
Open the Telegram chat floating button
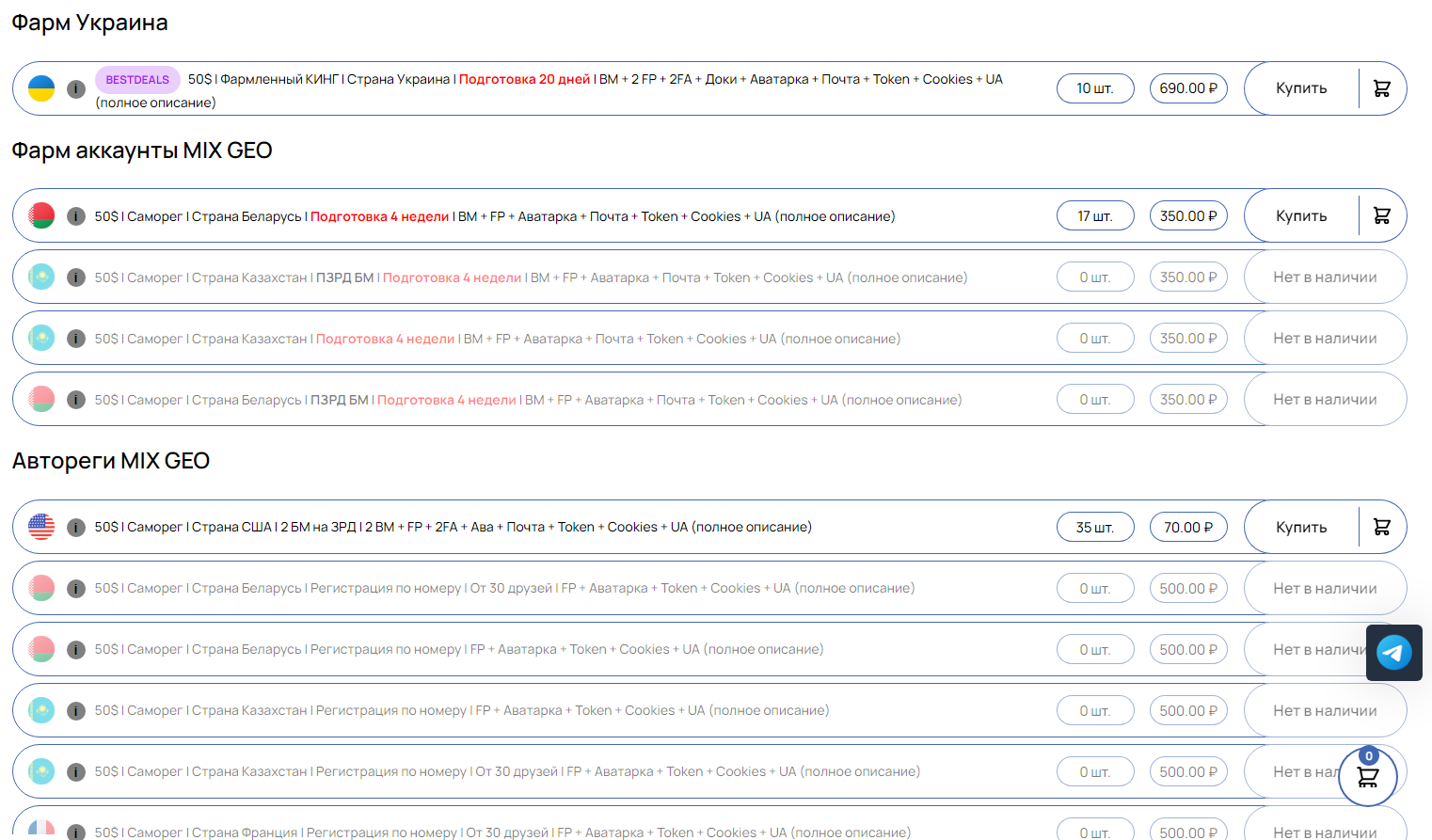(x=1394, y=652)
